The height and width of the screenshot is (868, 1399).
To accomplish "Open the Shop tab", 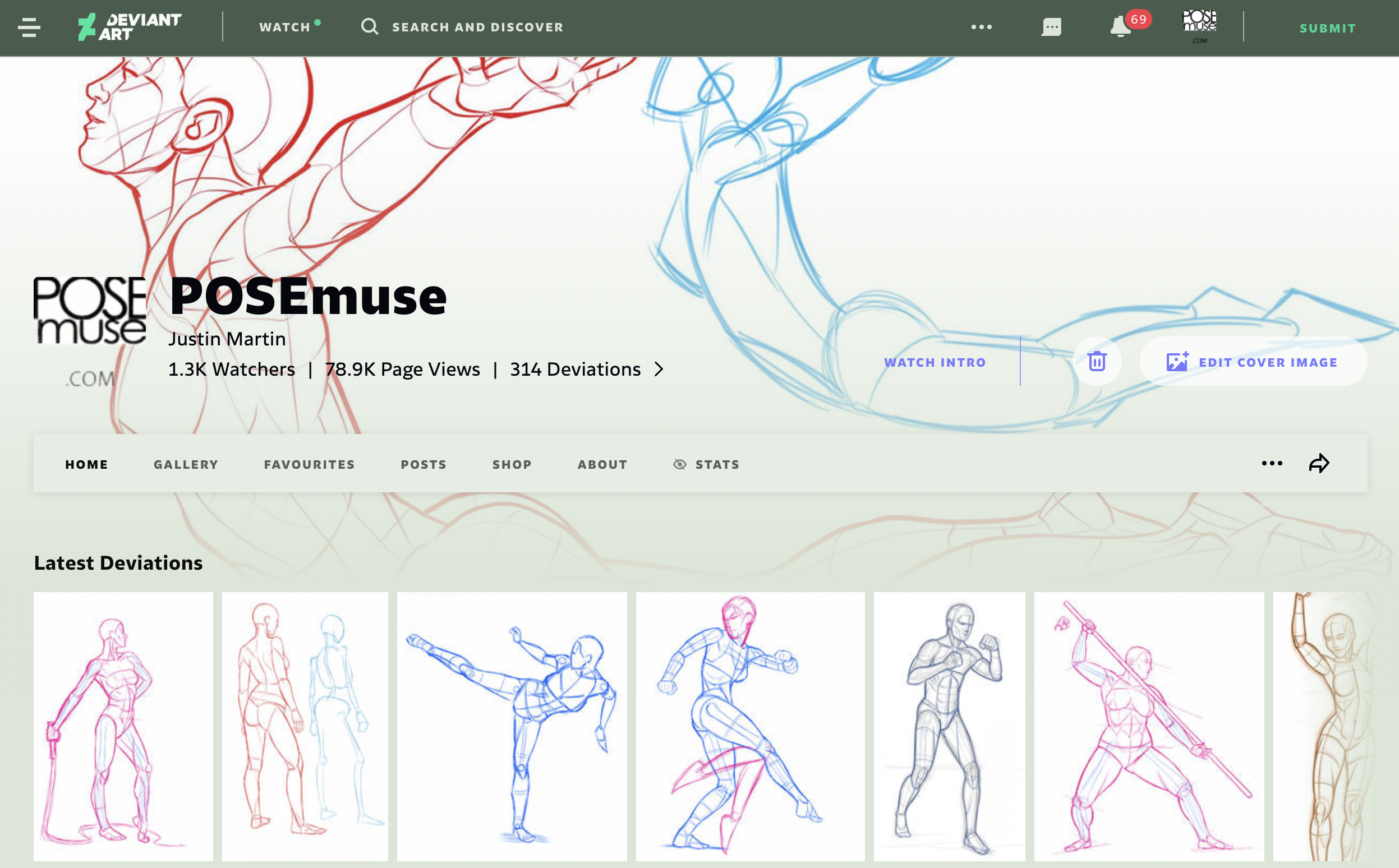I will 512,464.
